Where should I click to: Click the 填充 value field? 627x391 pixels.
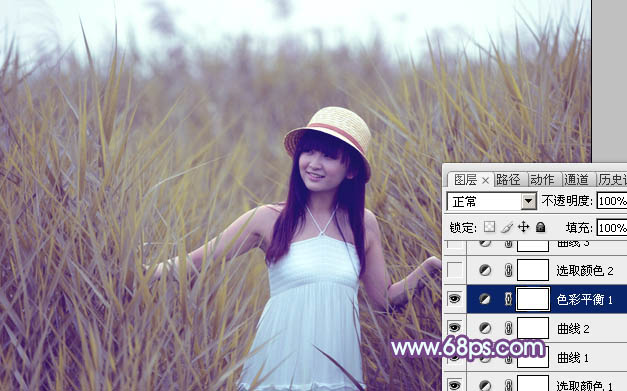point(612,227)
